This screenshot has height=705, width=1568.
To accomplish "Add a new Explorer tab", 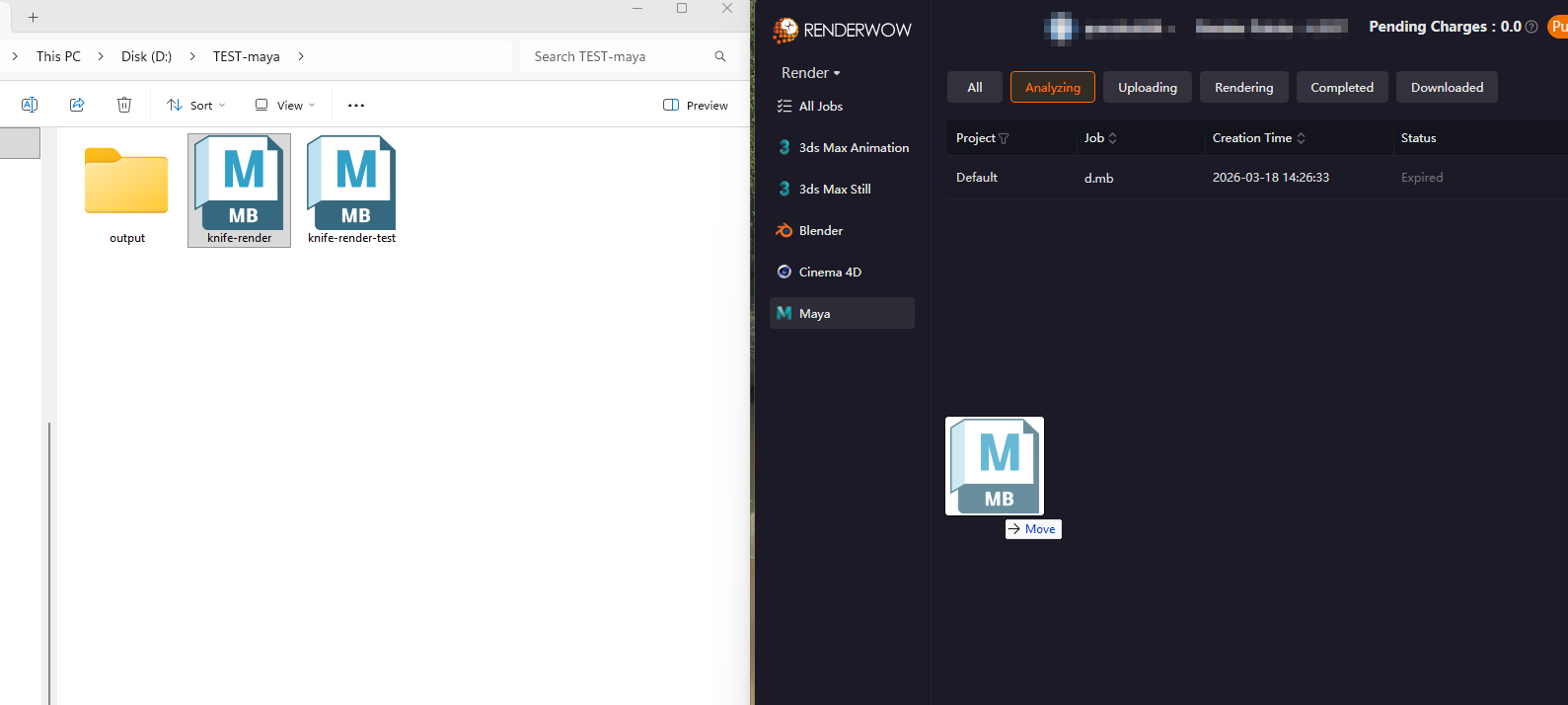I will pos(33,17).
